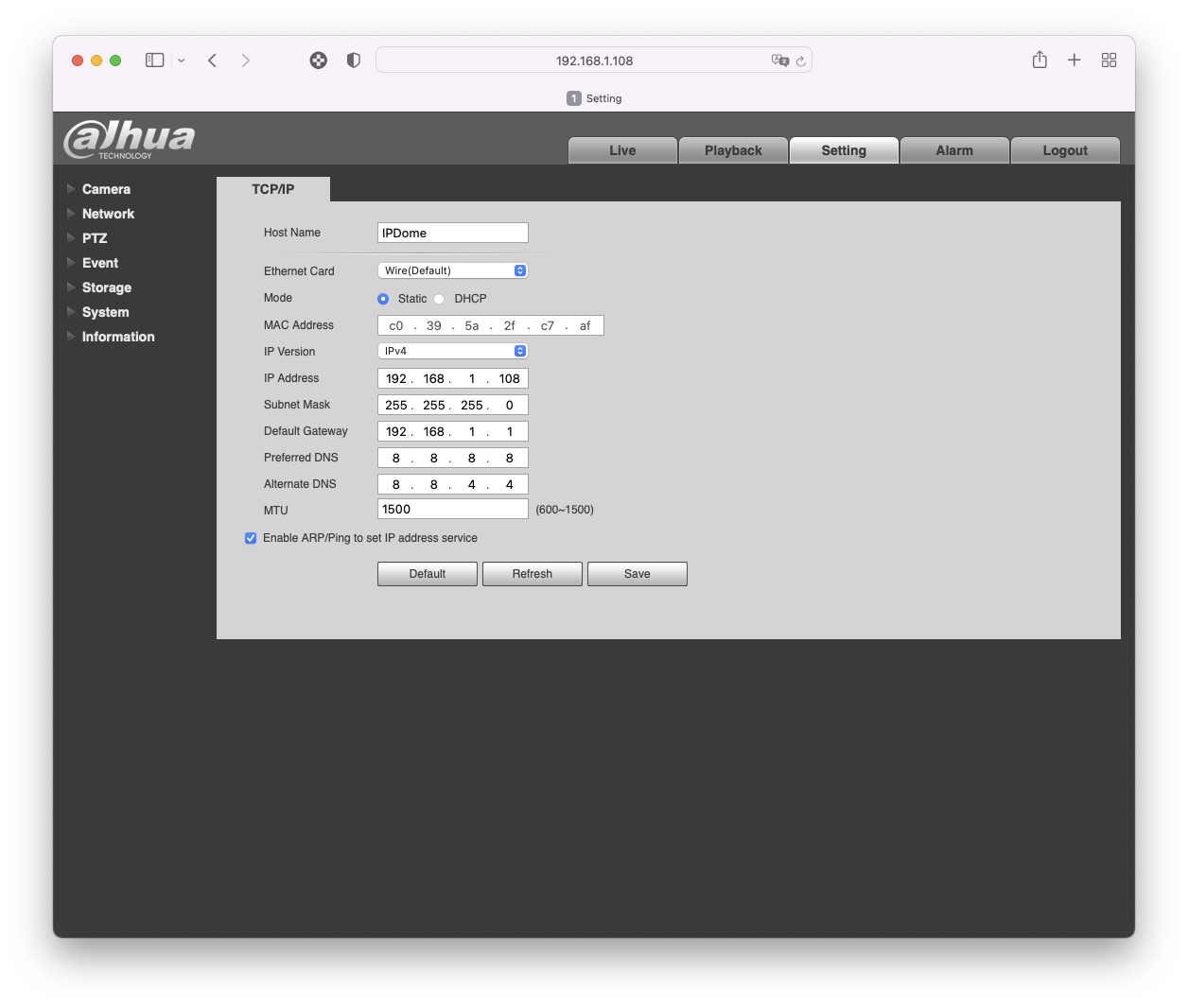Screen dimensions: 1188x1008
Task: Reload the page with reload icon
Action: point(801,61)
